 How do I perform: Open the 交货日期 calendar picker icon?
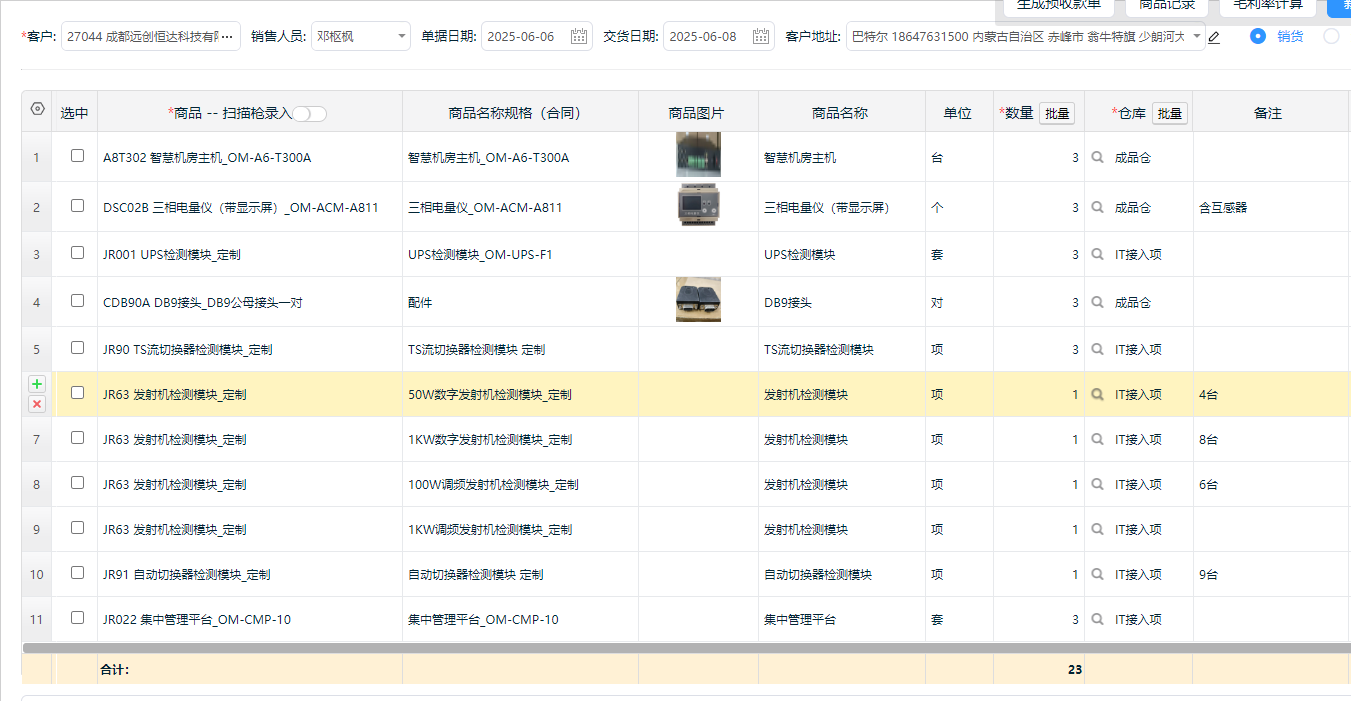click(x=761, y=37)
